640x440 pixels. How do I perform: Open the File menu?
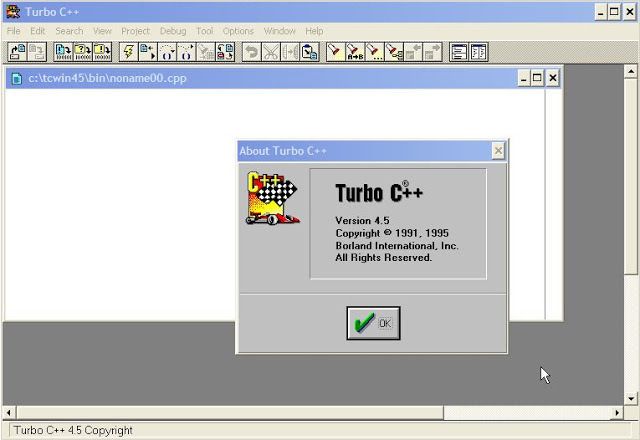[13, 31]
